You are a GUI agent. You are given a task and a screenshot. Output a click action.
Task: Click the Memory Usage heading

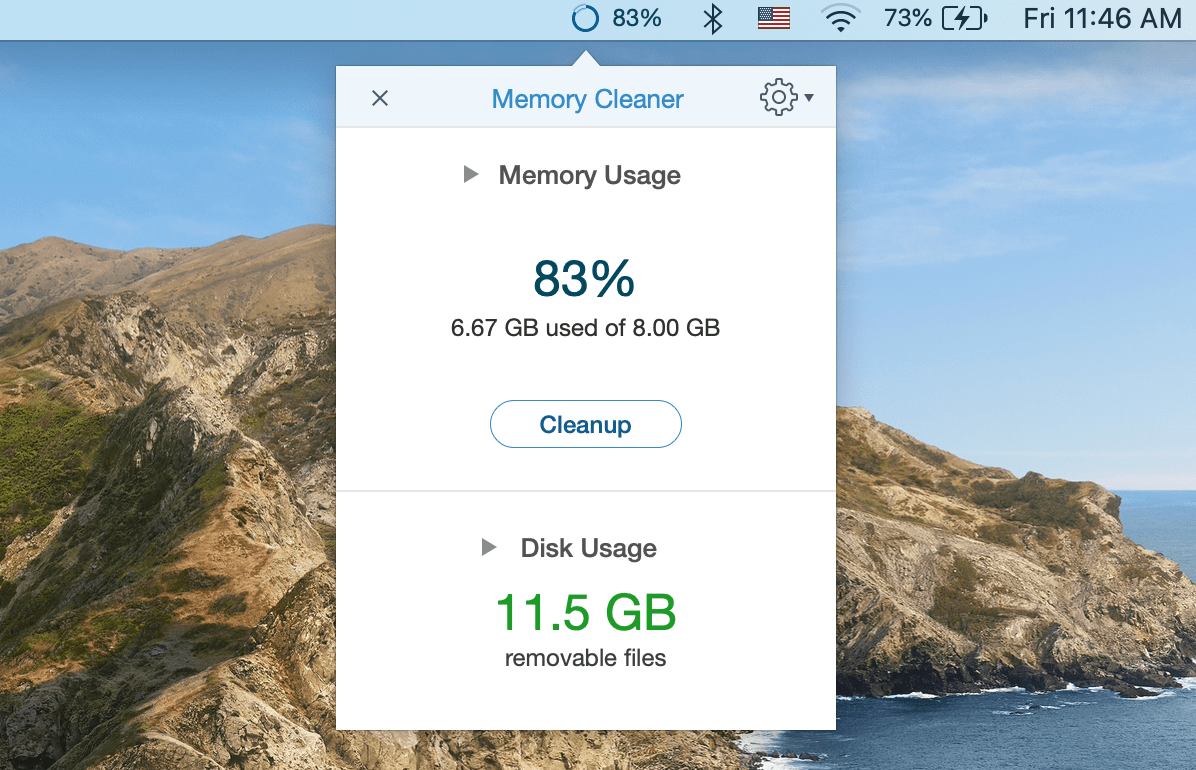(590, 176)
